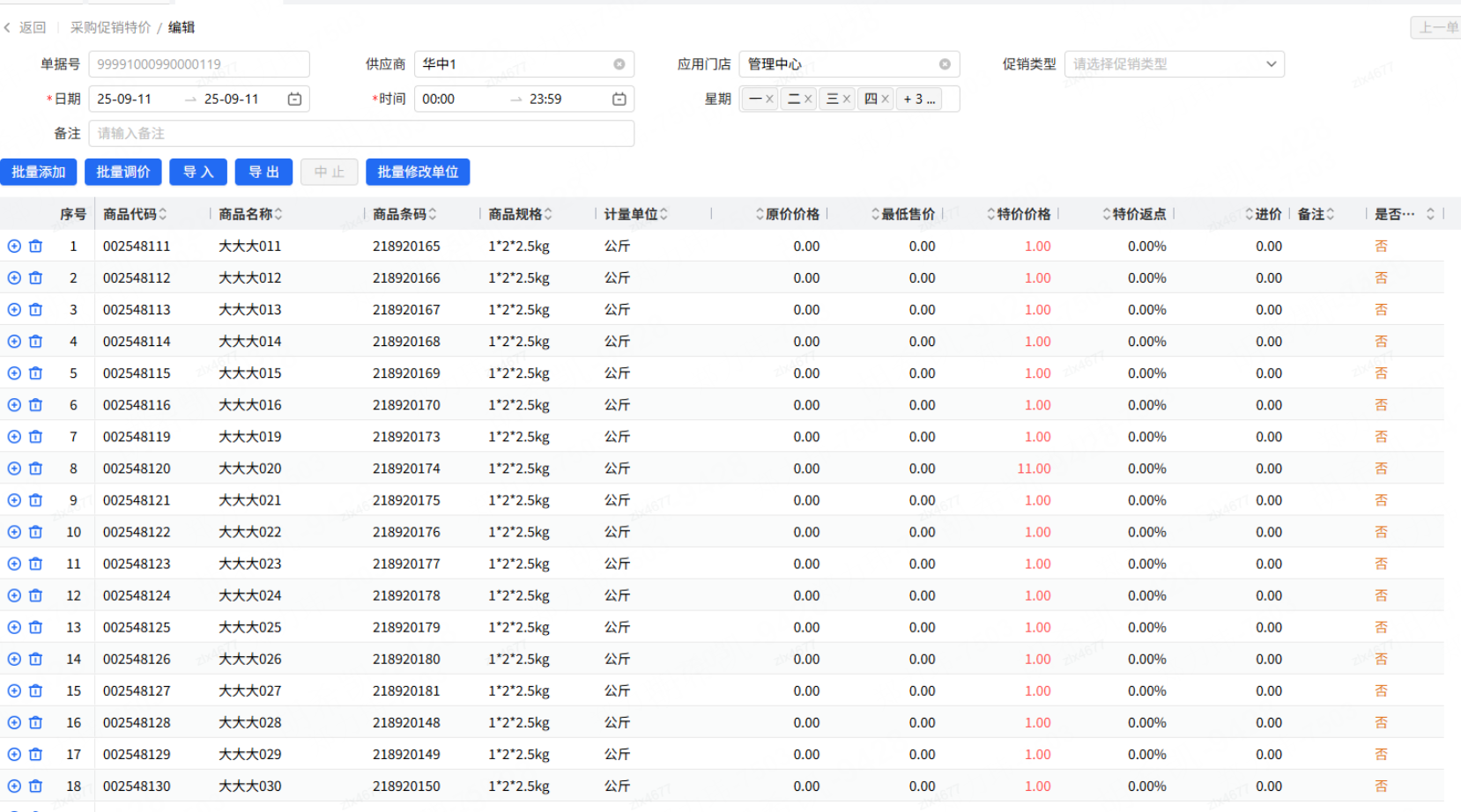Clear the 应用门店 管理中心 selection
Image resolution: width=1461 pixels, height=812 pixels.
tap(945, 64)
